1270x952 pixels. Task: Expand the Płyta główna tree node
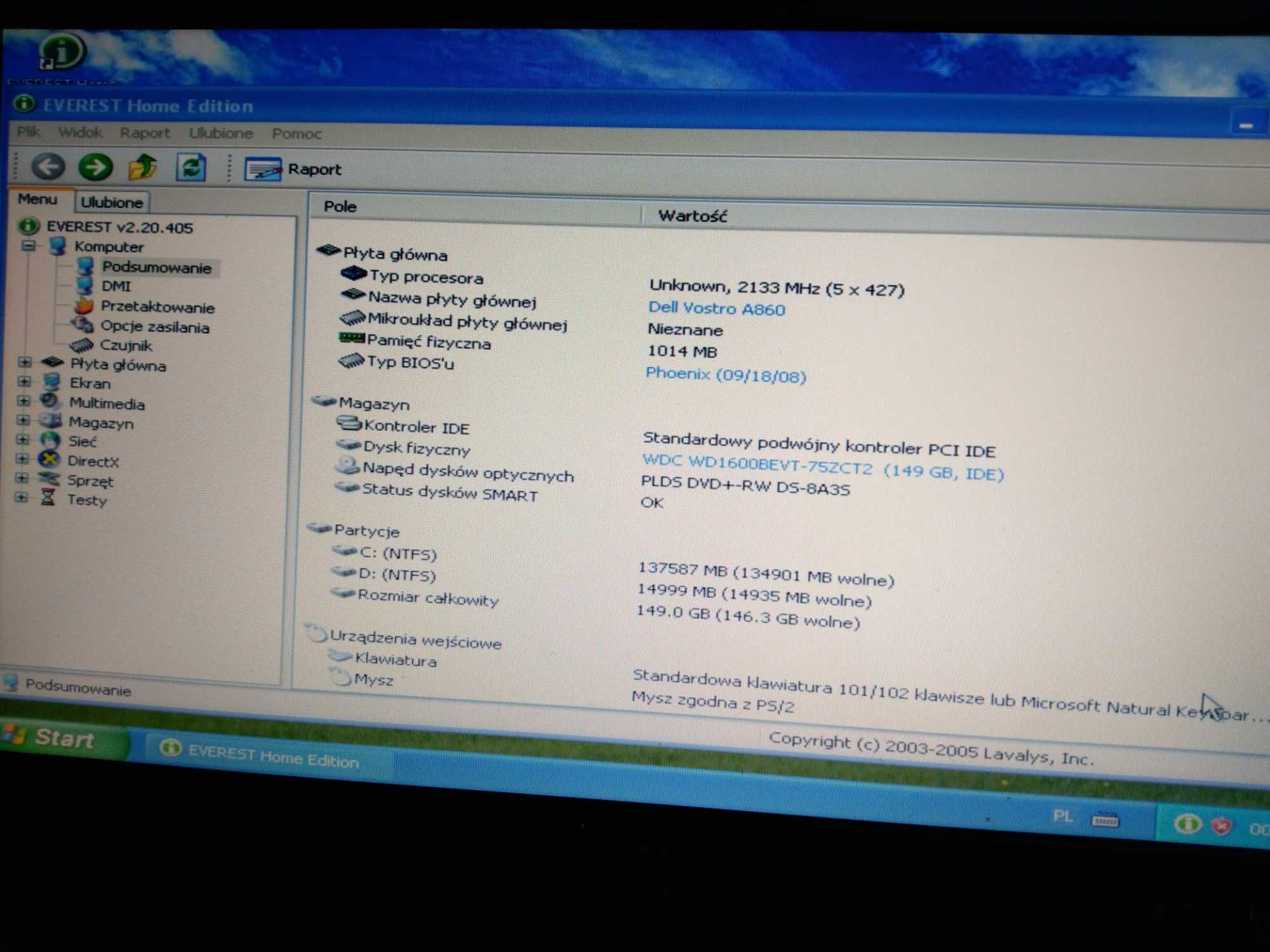point(25,362)
